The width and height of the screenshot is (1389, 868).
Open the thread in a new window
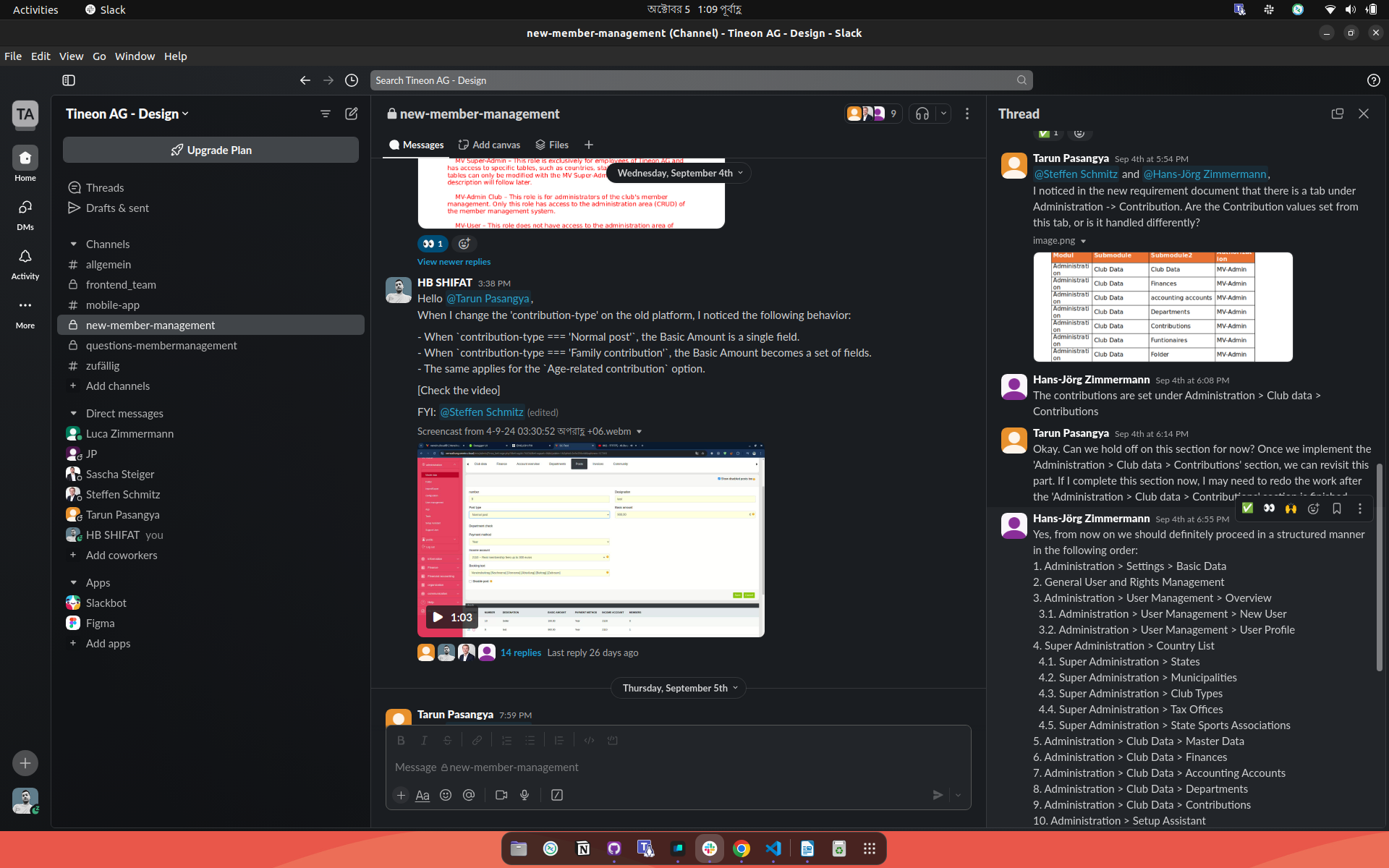1338,114
